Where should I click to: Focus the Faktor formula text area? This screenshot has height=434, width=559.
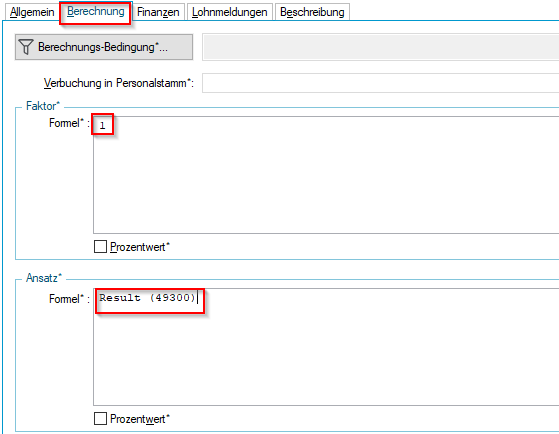(x=326, y=175)
